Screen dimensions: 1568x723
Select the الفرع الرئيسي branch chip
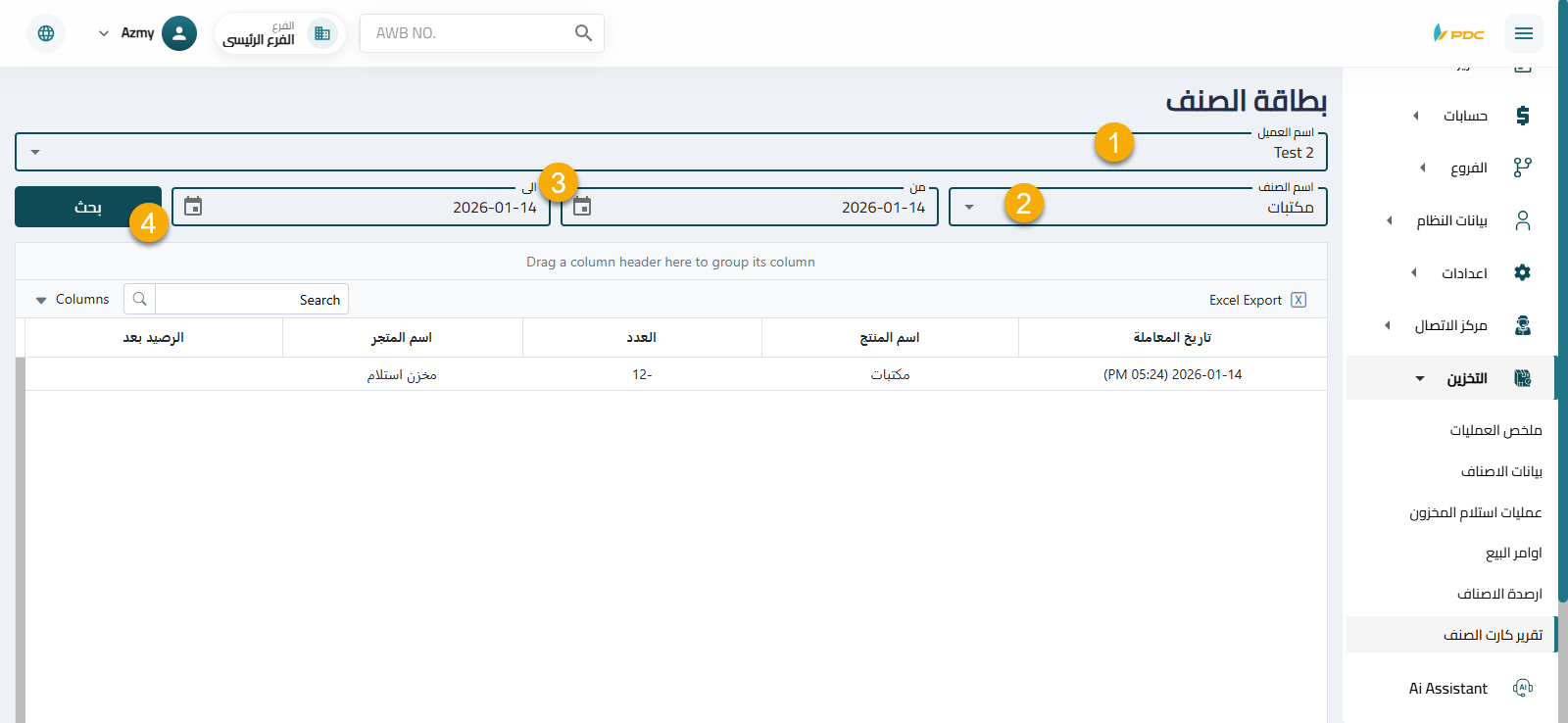click(280, 33)
